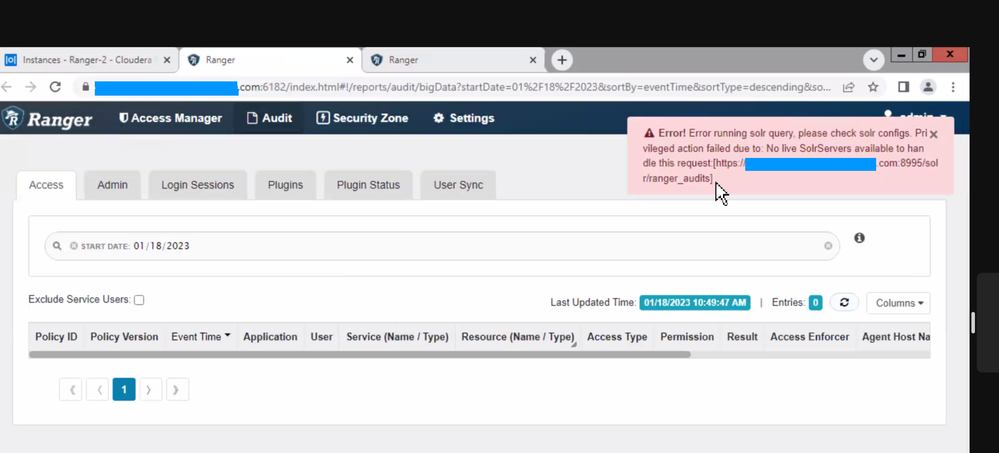This screenshot has width=999, height=453.
Task: Refresh the audit entries list
Action: pos(844,302)
